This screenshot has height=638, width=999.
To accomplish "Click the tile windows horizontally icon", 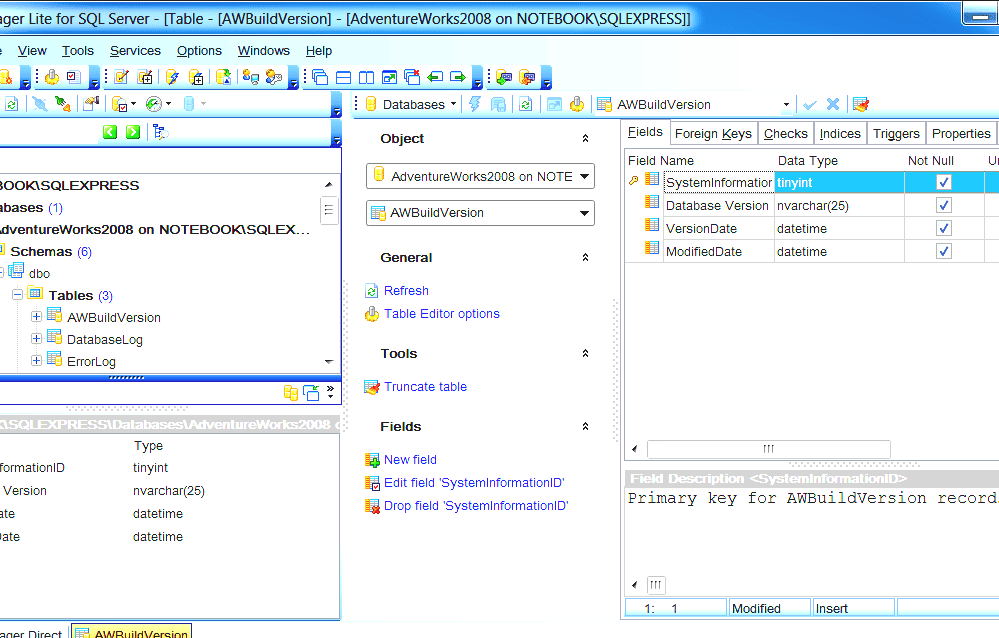I will pos(343,77).
